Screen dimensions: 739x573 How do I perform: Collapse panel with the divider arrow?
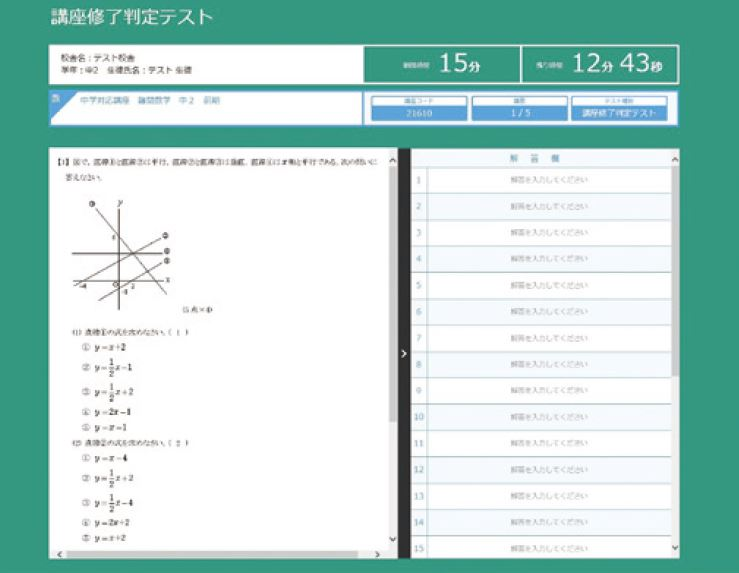[404, 353]
